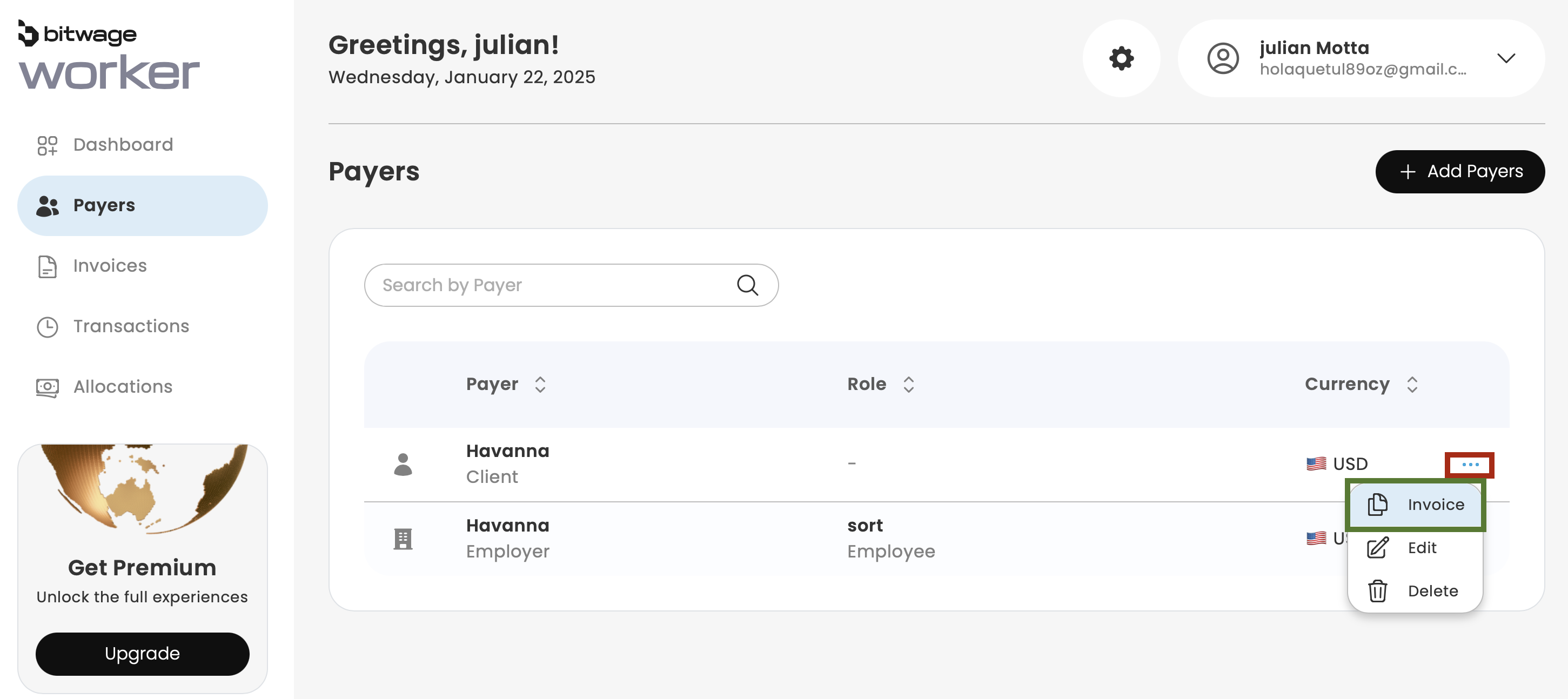Click the person icon for Havanna Client
Viewport: 1568px width, 699px height.
pos(403,464)
